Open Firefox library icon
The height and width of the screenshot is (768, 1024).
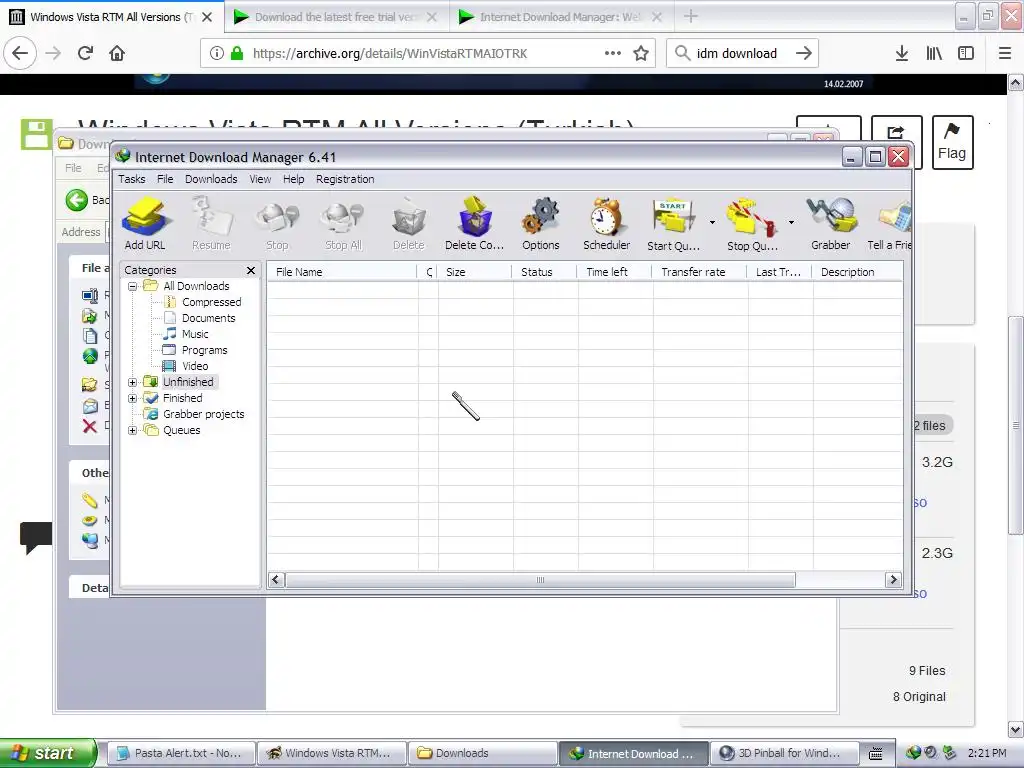(x=934, y=53)
